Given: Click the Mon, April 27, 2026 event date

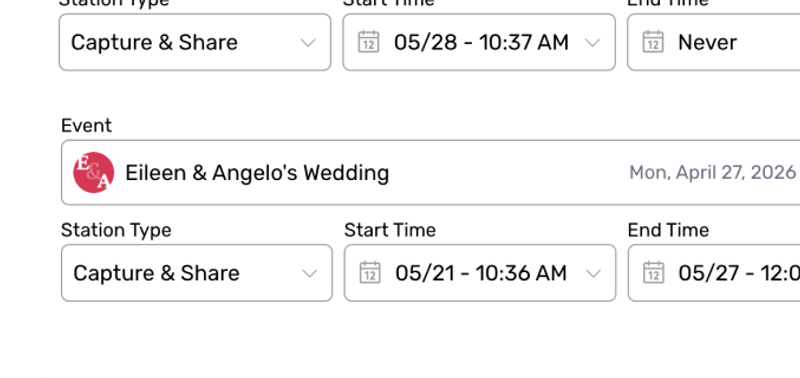Looking at the screenshot, I should (x=712, y=172).
